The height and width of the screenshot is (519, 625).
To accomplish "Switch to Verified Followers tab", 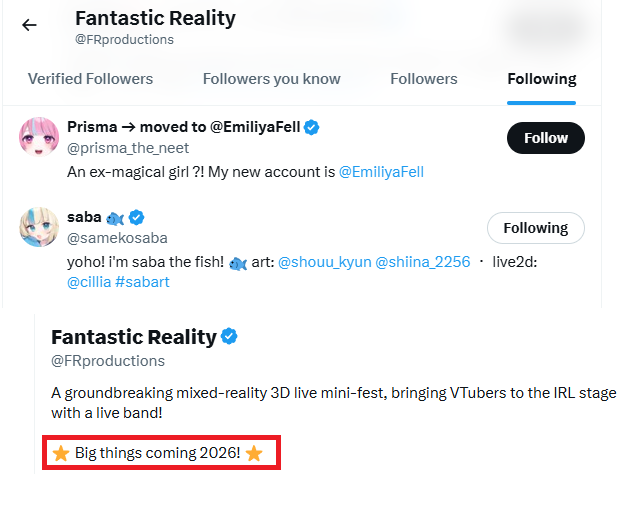I will point(90,79).
